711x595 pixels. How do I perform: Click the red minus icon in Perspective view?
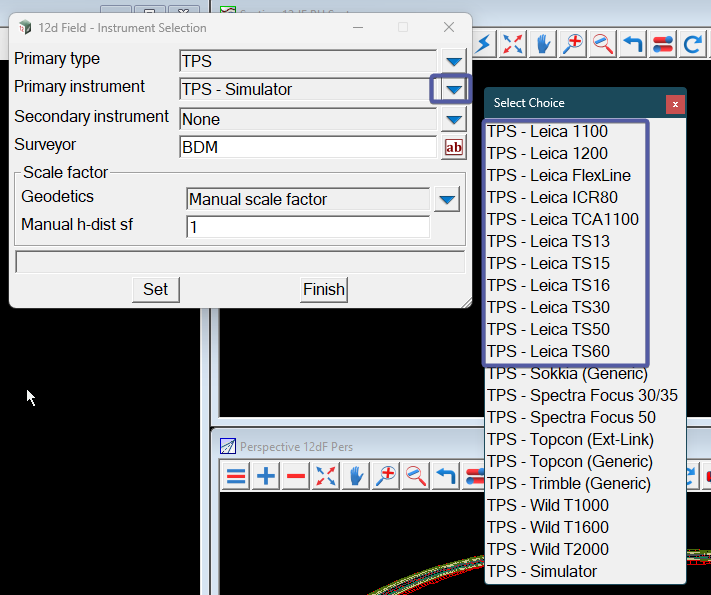(296, 476)
